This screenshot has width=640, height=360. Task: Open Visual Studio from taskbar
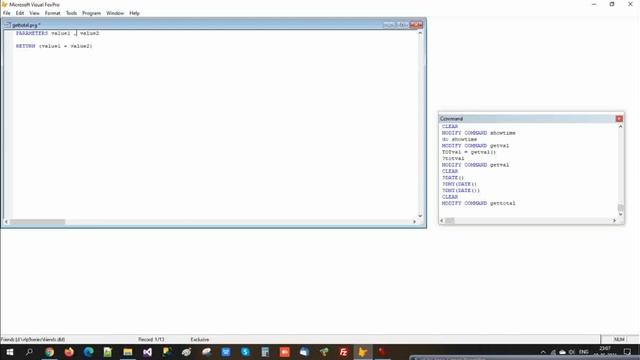(147, 352)
